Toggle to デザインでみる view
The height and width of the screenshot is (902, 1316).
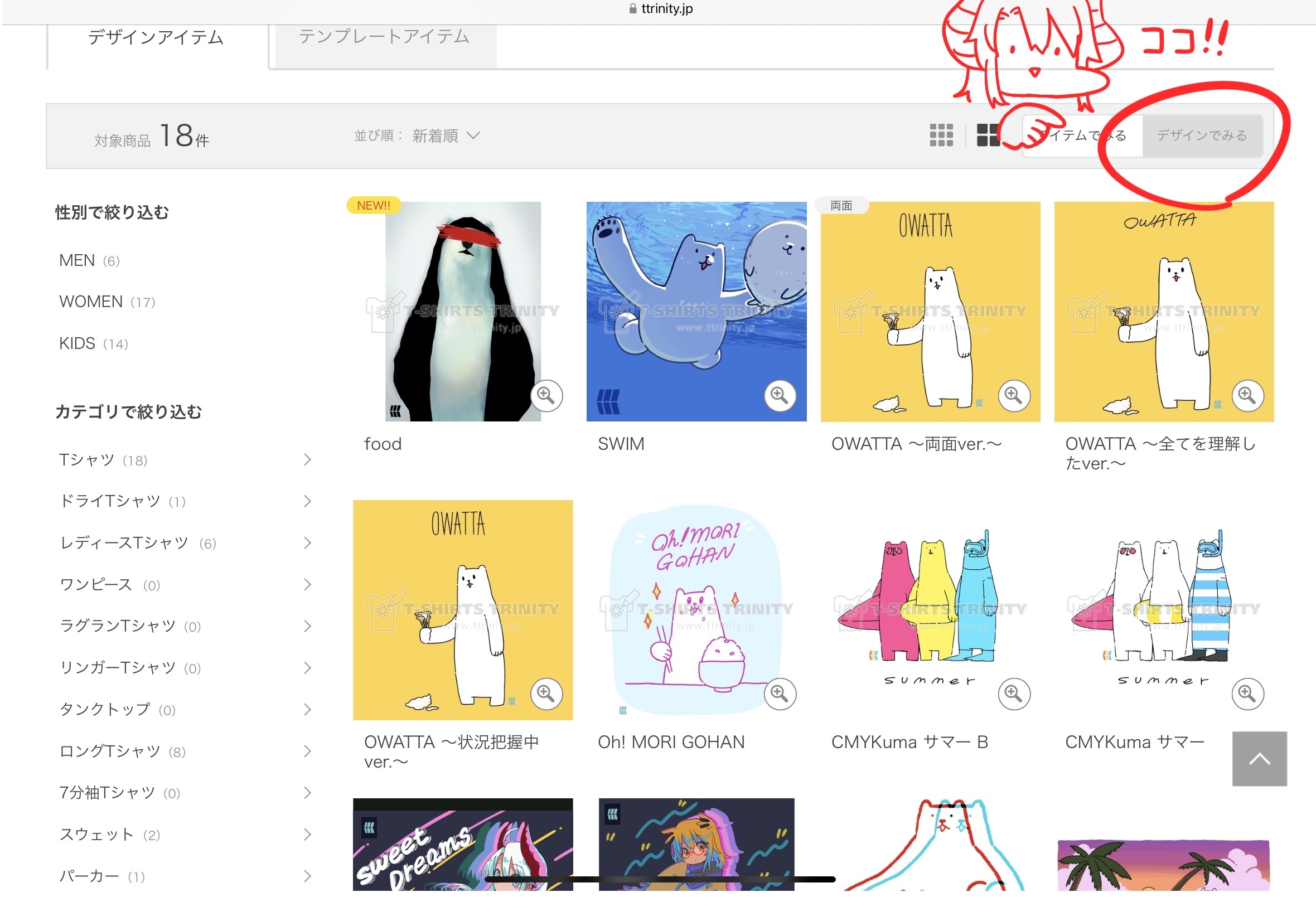1202,136
